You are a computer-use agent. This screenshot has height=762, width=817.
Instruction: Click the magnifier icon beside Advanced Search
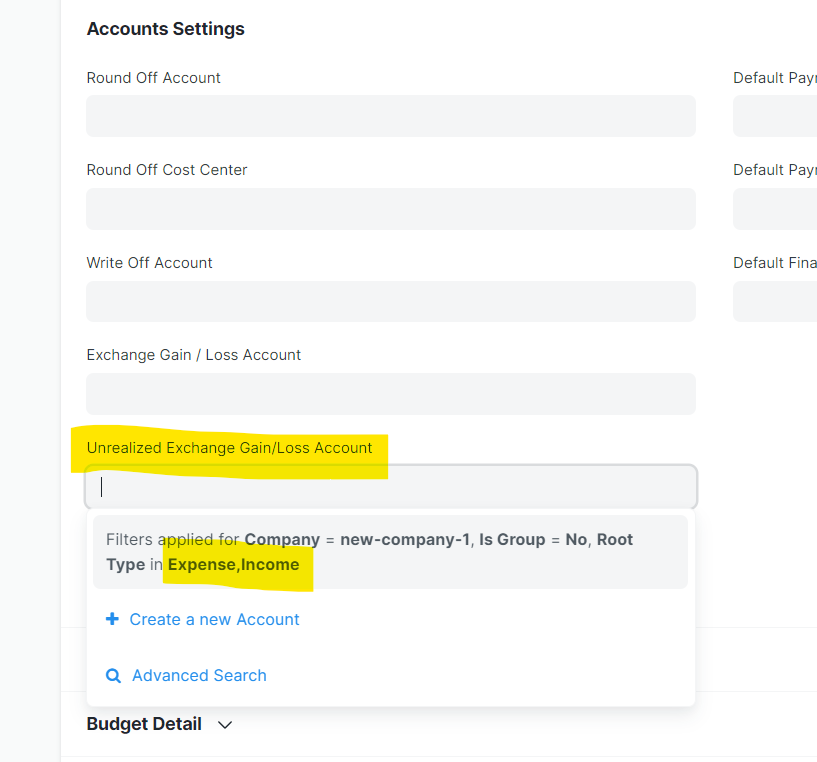point(113,675)
